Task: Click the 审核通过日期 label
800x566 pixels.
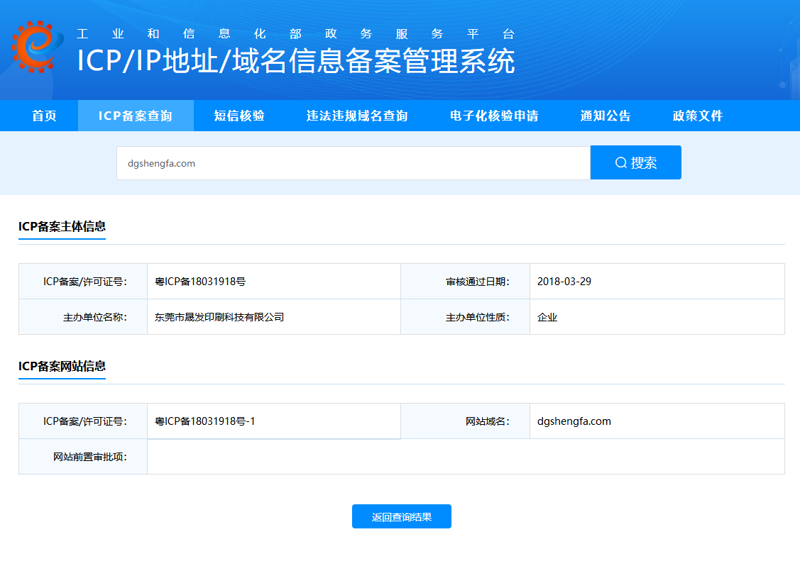Action: click(x=478, y=282)
